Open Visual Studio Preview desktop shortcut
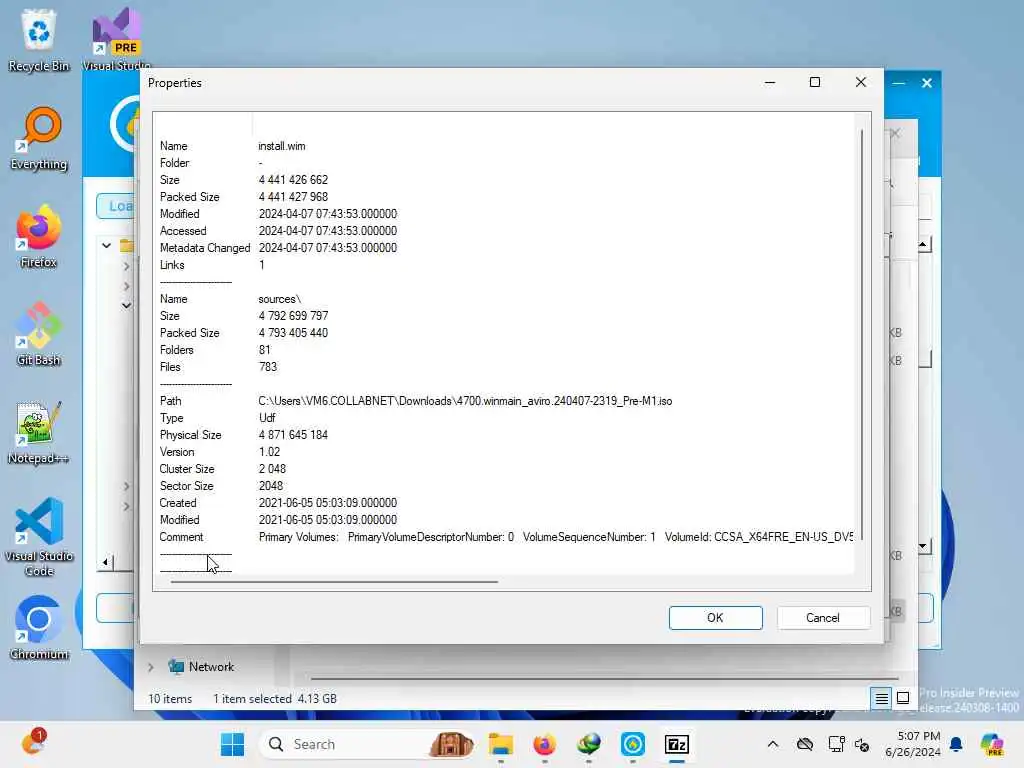Image resolution: width=1024 pixels, height=768 pixels. [117, 40]
